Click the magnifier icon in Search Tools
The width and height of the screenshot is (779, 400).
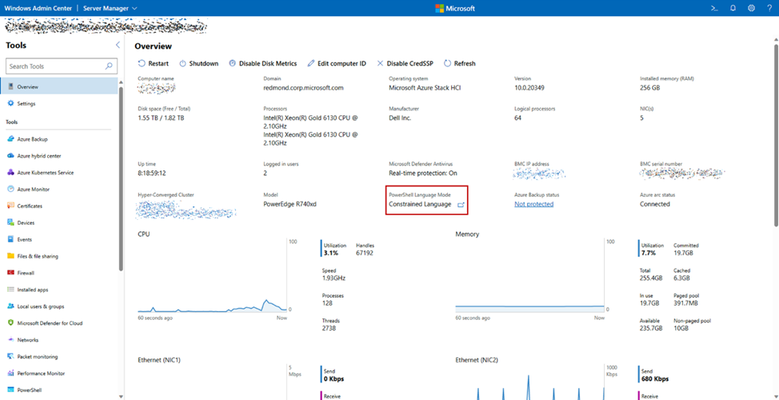pos(109,66)
